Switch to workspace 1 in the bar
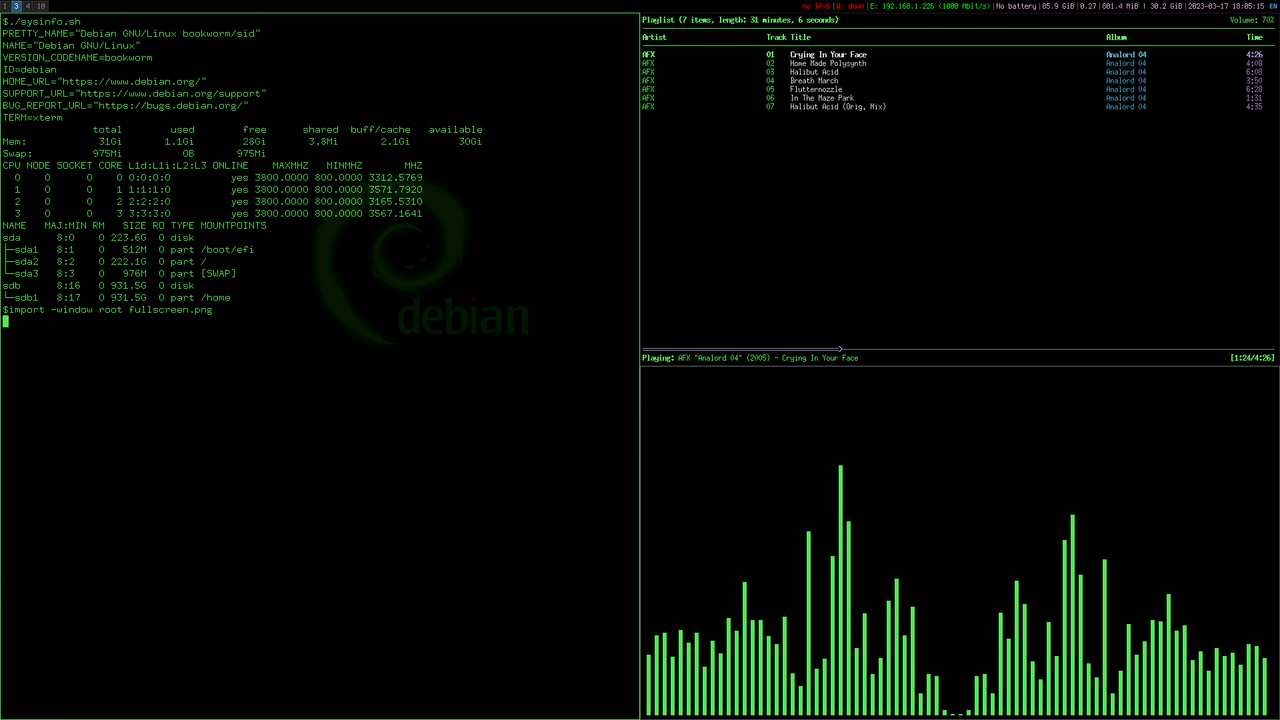The image size is (1280, 720). click(5, 6)
